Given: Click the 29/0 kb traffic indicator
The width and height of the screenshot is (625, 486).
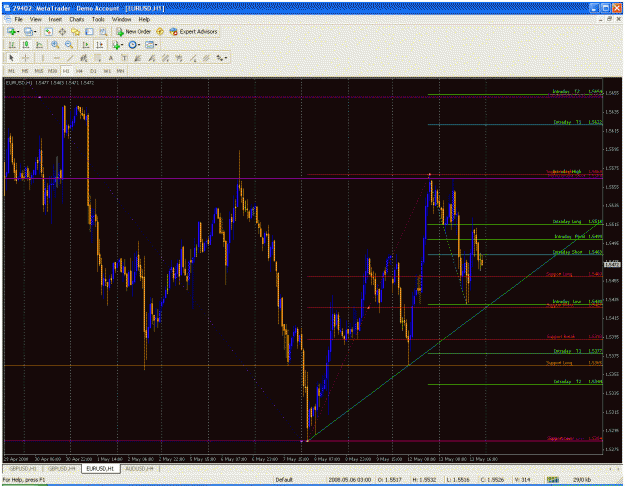Looking at the screenshot, I should pyautogui.click(x=582, y=480).
